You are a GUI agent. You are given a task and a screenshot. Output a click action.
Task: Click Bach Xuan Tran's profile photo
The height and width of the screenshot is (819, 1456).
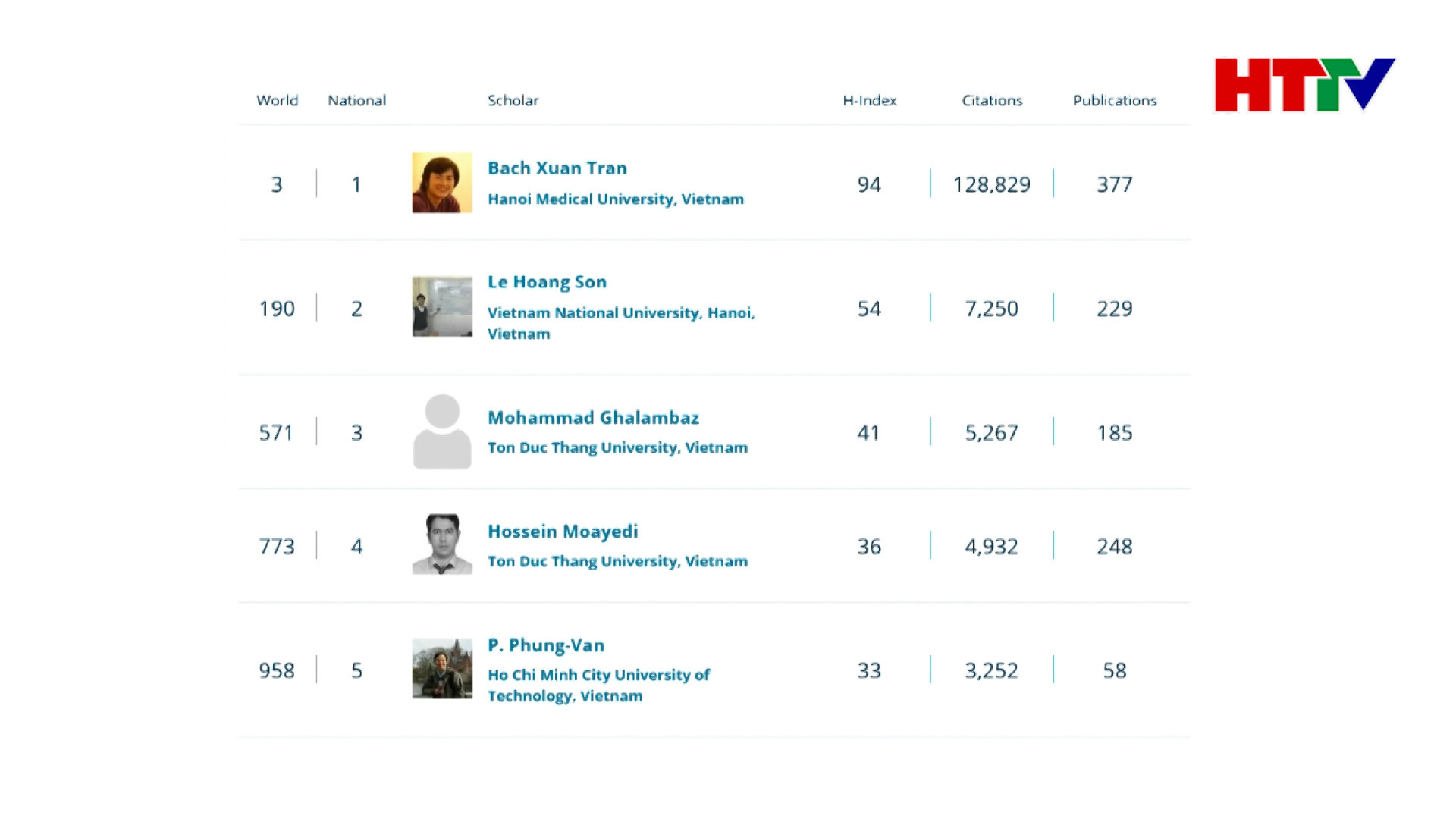coord(441,183)
